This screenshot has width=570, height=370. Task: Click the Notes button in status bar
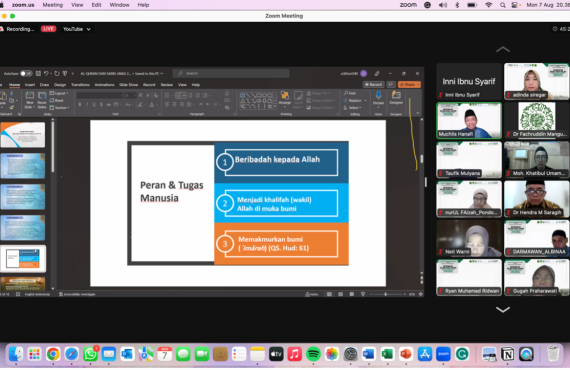pos(312,294)
